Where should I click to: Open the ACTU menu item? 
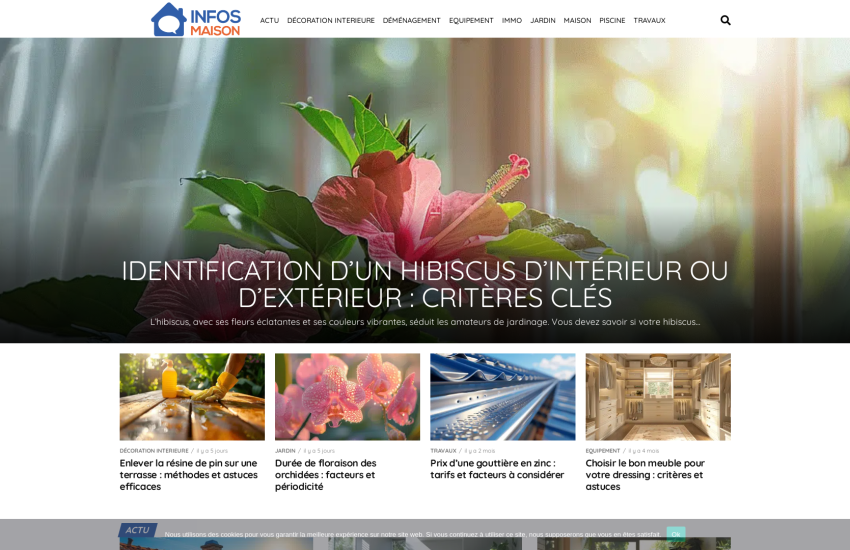269,20
